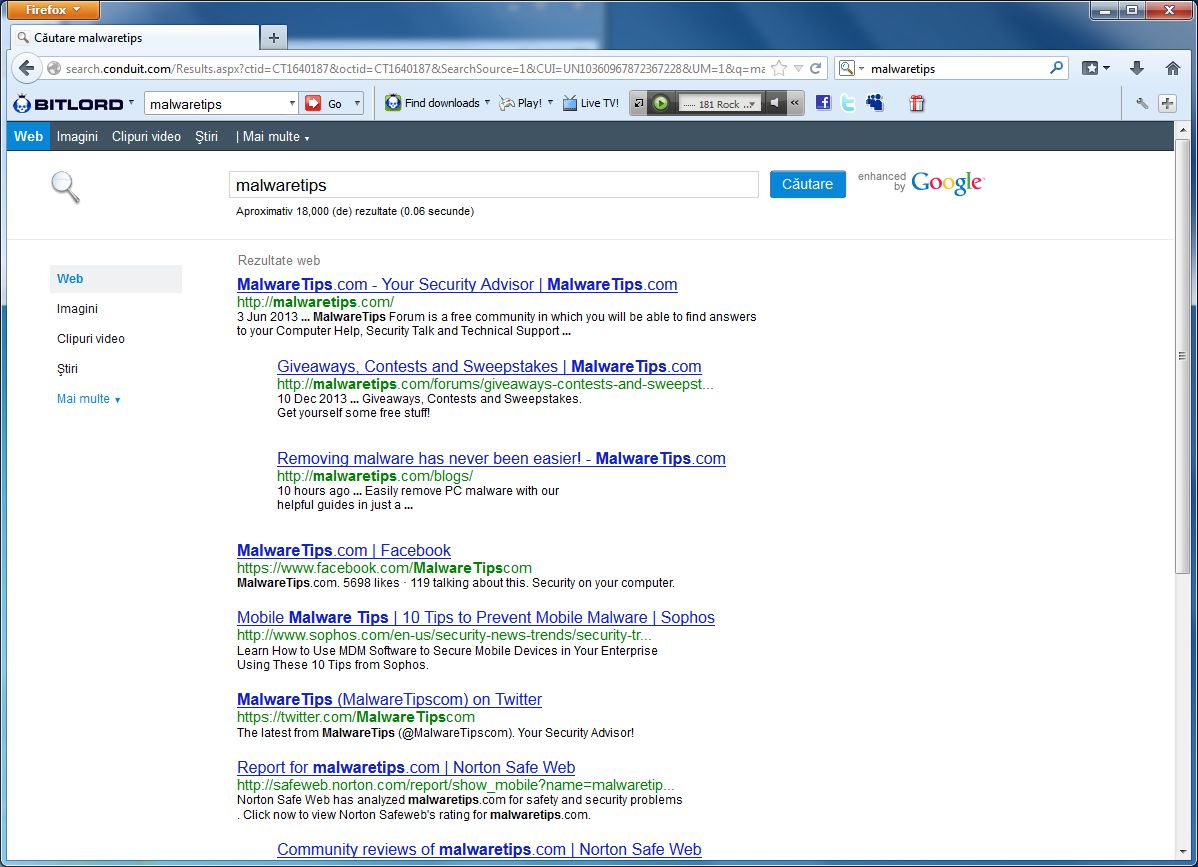The width and height of the screenshot is (1198, 867).
Task: Open Giveaways, Contests and Sweepstakes result
Action: 489,367
